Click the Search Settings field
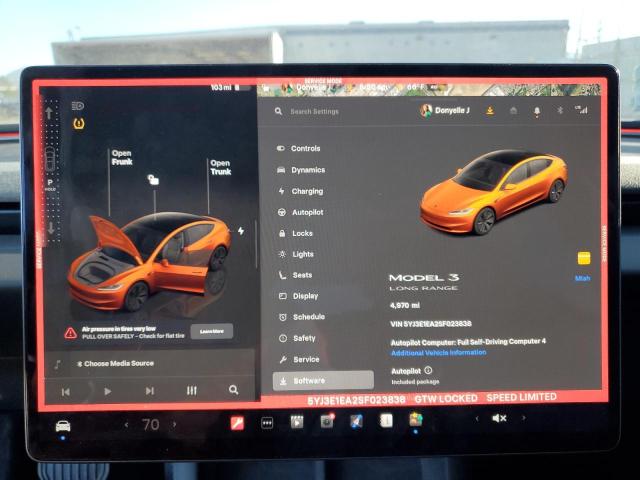The height and width of the screenshot is (480, 640). pos(314,111)
